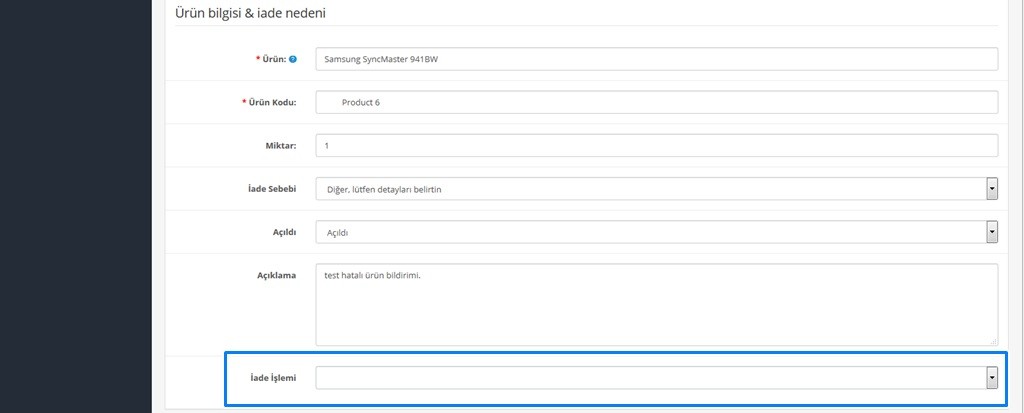Click into the Miktar quantity field
The image size is (1024, 413).
pyautogui.click(x=655, y=145)
